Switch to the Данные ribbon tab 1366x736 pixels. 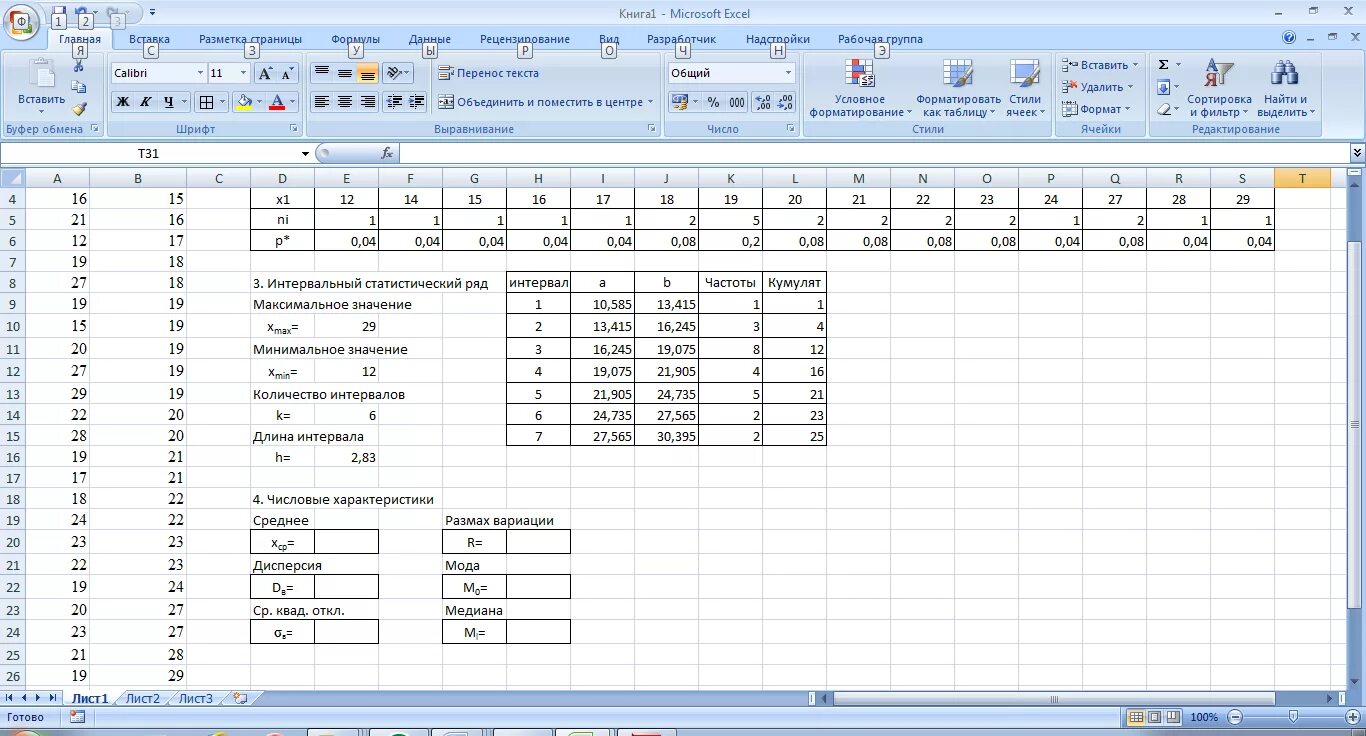[430, 39]
